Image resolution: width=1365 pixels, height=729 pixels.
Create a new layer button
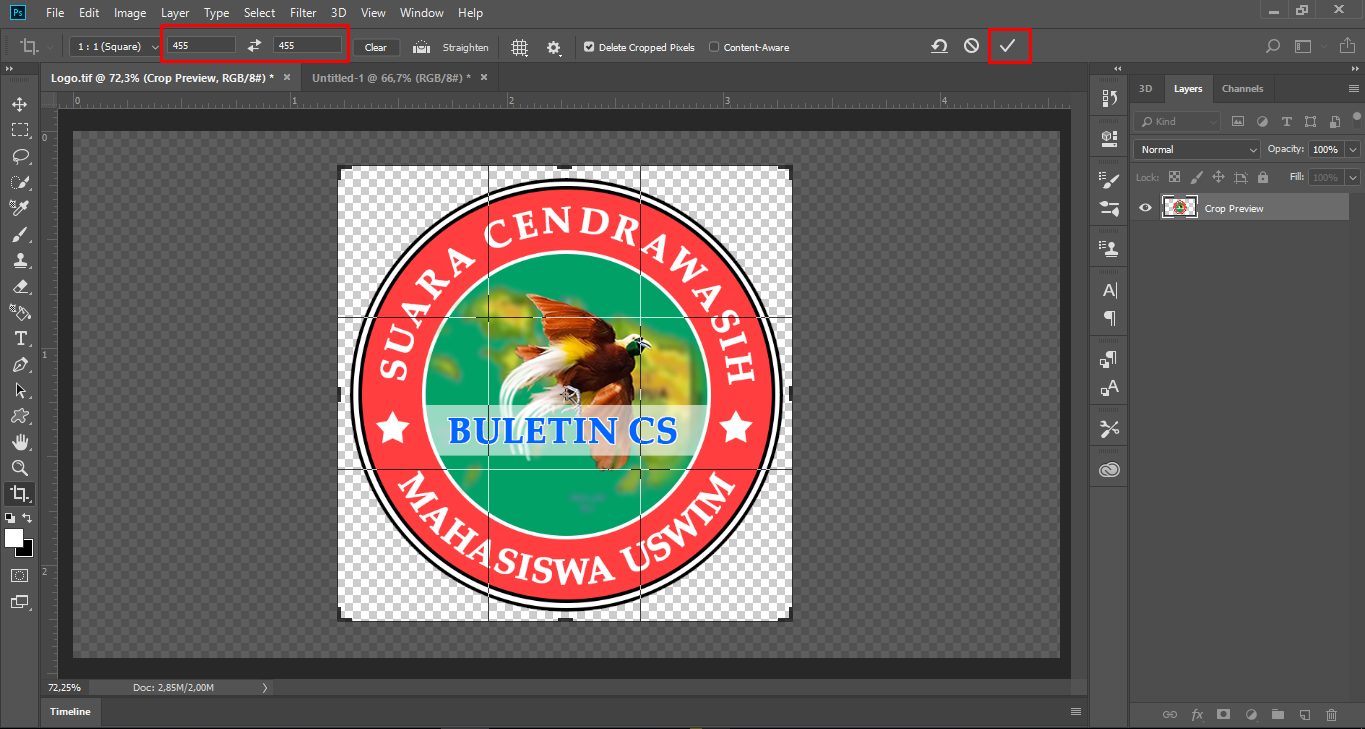point(1304,714)
